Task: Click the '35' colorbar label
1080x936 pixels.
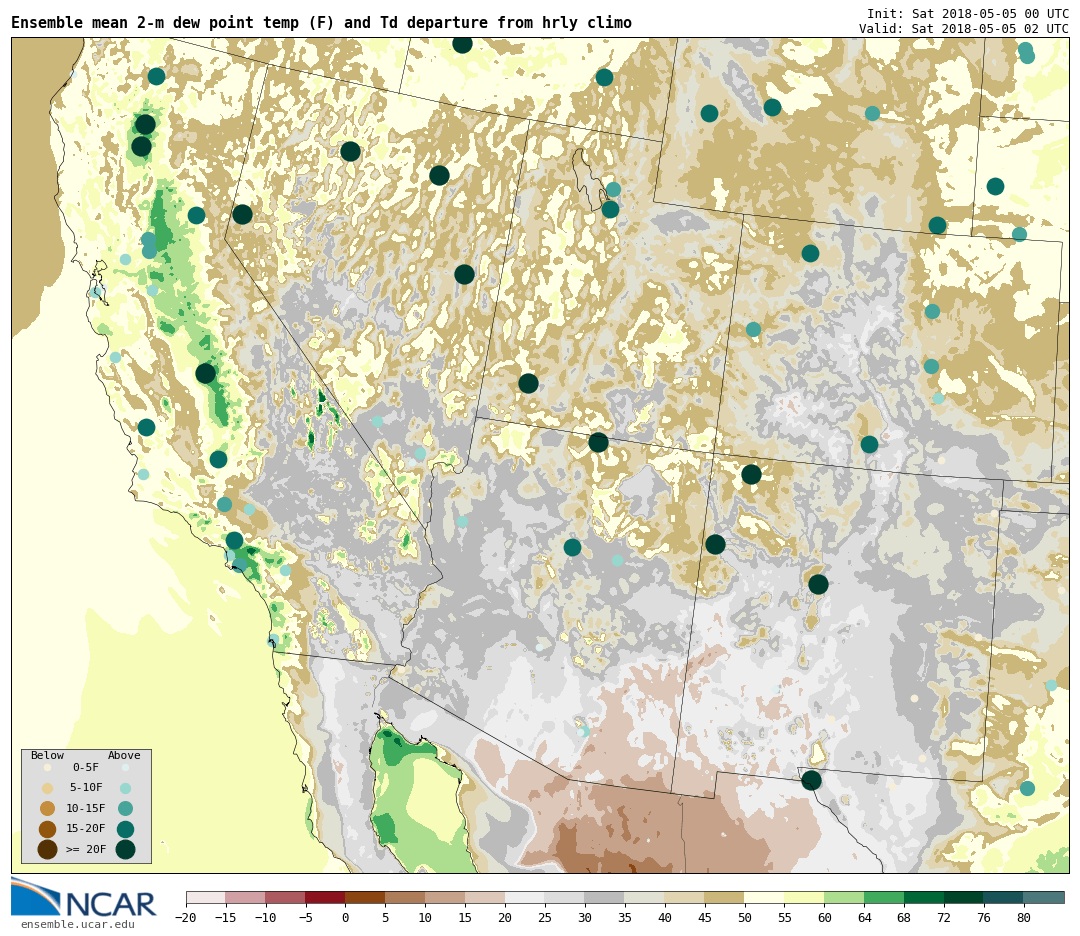Action: (x=625, y=918)
